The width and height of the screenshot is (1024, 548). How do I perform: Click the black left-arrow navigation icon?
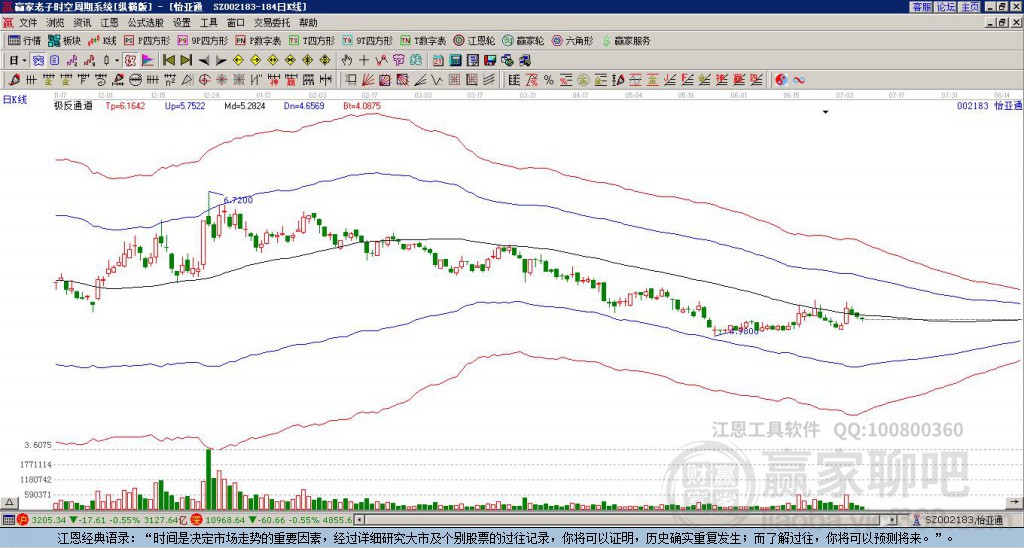click(204, 61)
